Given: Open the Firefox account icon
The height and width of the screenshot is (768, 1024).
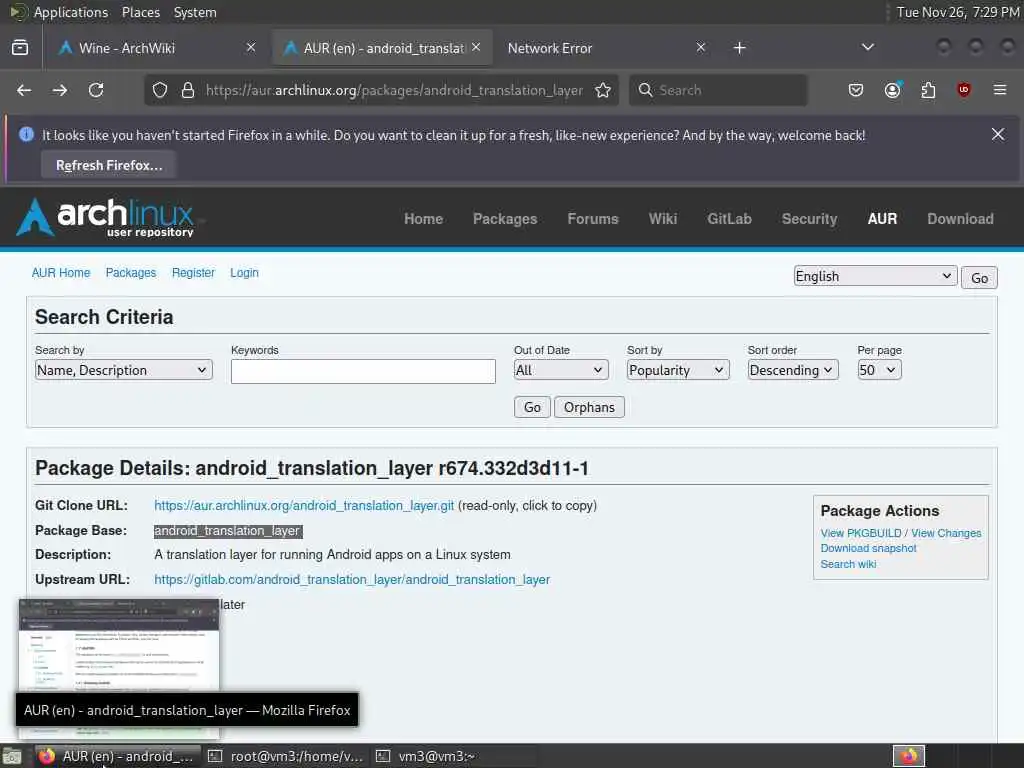Looking at the screenshot, I should pyautogui.click(x=893, y=90).
